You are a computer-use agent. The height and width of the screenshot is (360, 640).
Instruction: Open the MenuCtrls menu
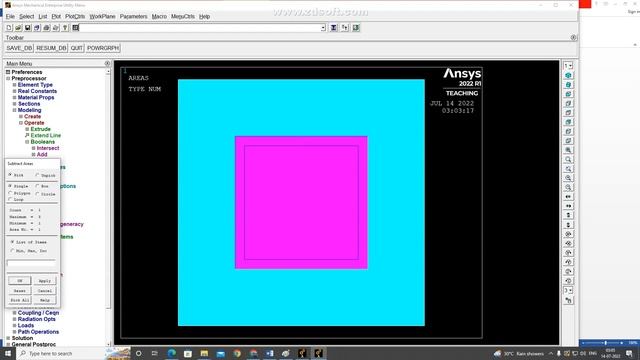(x=183, y=16)
